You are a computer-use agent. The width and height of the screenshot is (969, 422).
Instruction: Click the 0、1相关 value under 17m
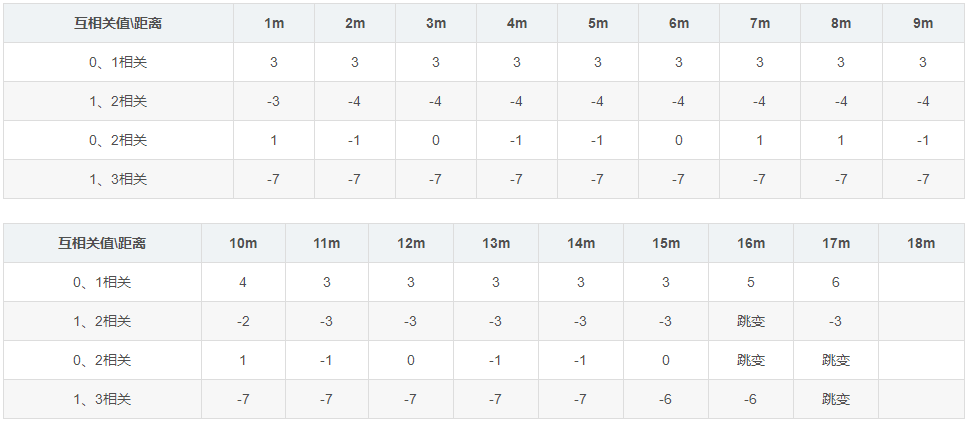tap(836, 282)
